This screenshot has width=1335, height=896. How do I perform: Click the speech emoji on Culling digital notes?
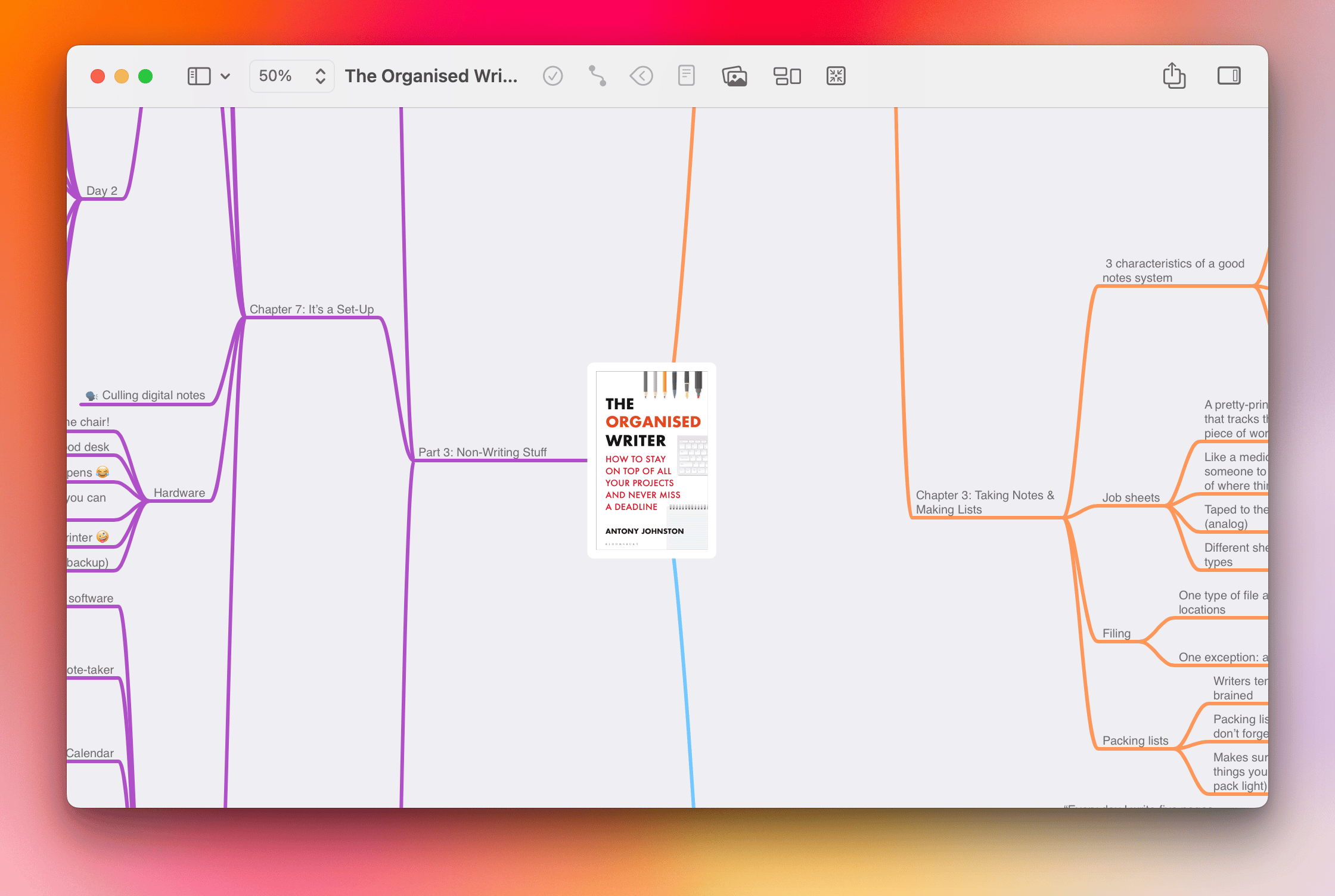(x=92, y=396)
